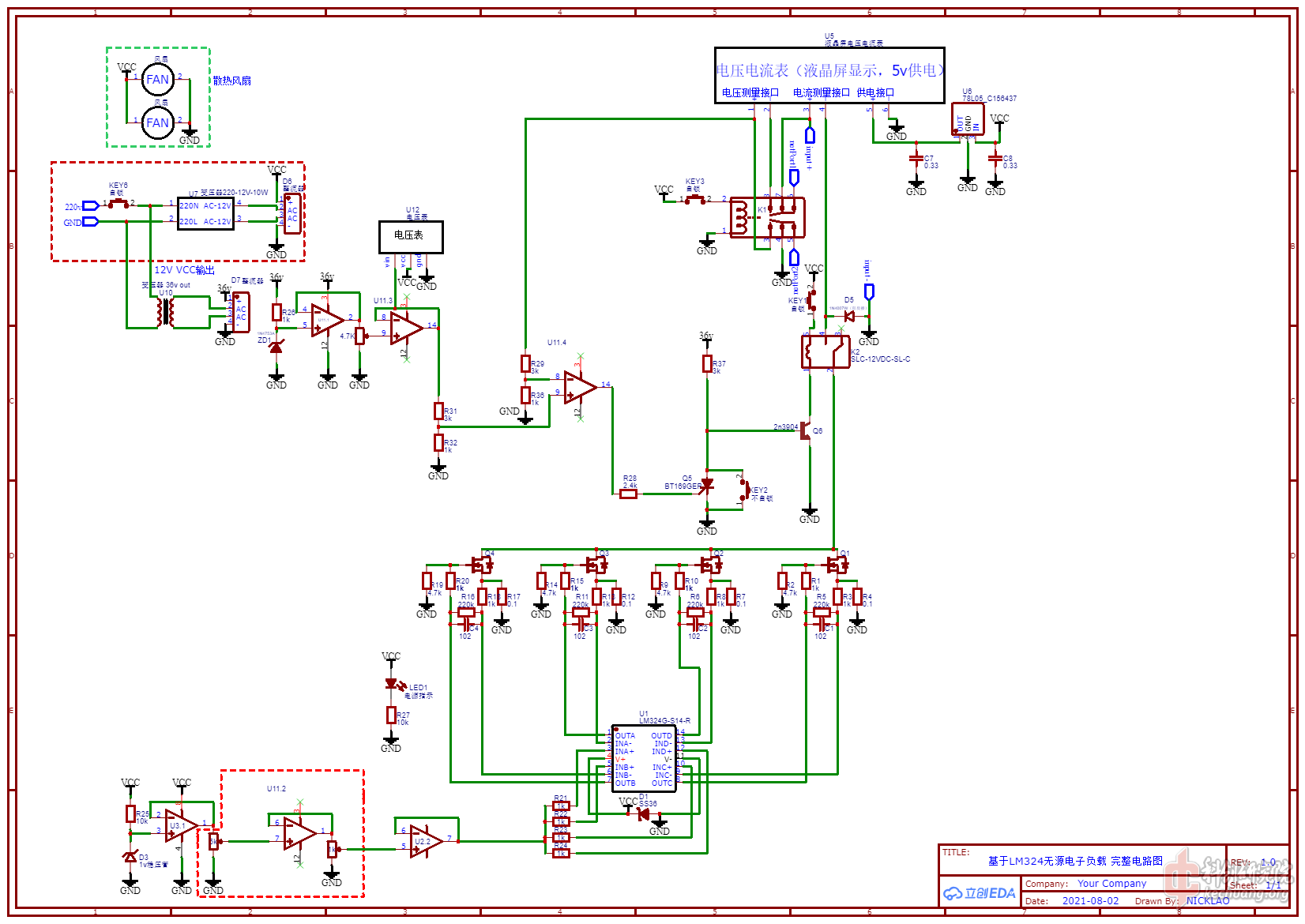1305x924 pixels.
Task: Select the U7 220-12V transformer block
Action: 205,213
